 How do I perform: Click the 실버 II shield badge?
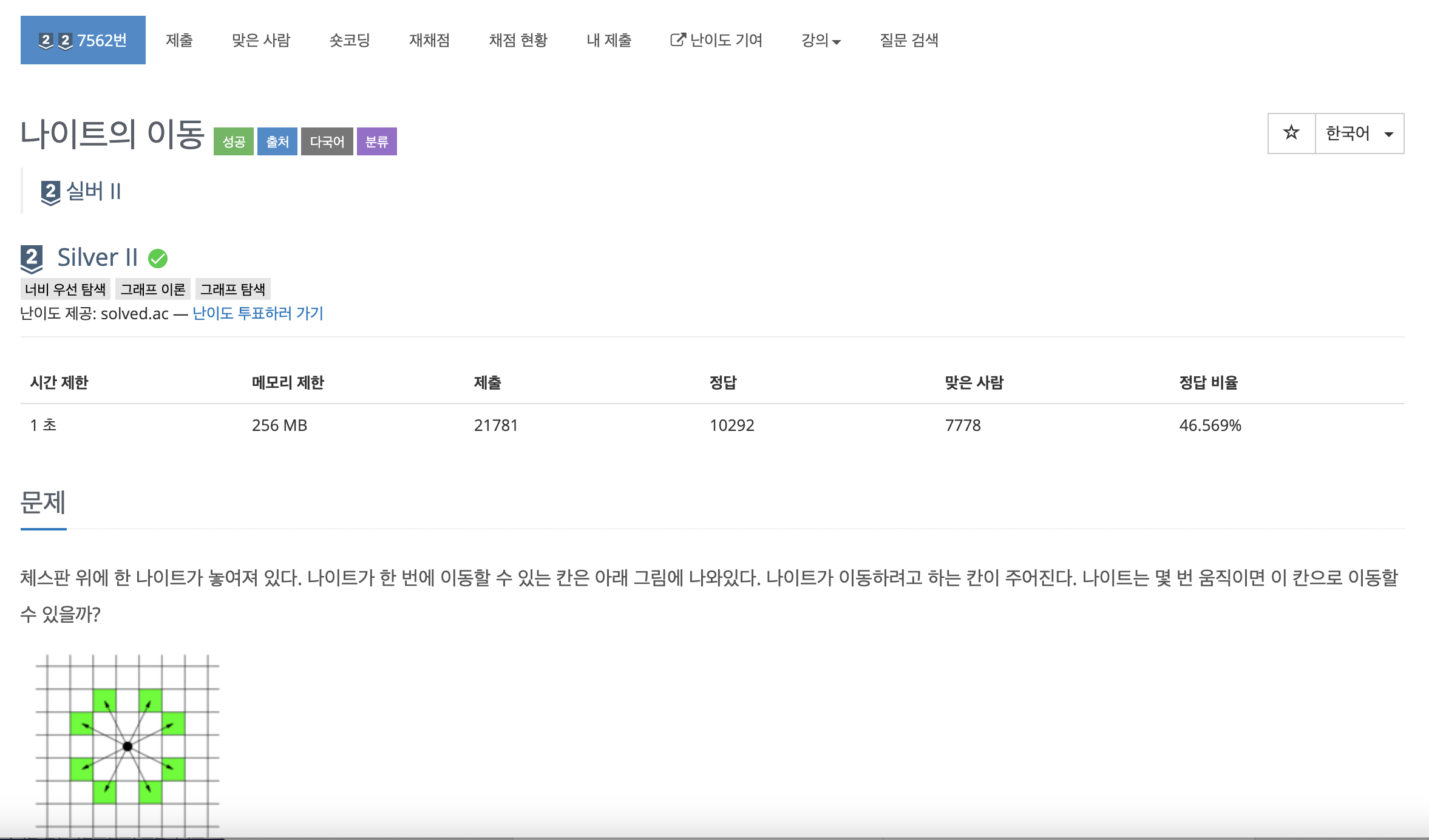pyautogui.click(x=50, y=192)
